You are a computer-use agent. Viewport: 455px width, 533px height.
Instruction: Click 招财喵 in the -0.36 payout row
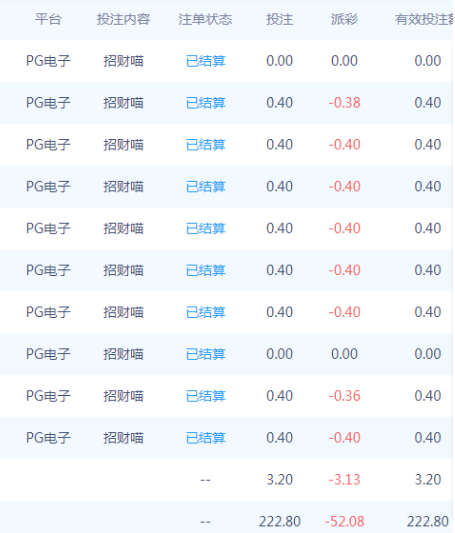click(x=123, y=396)
